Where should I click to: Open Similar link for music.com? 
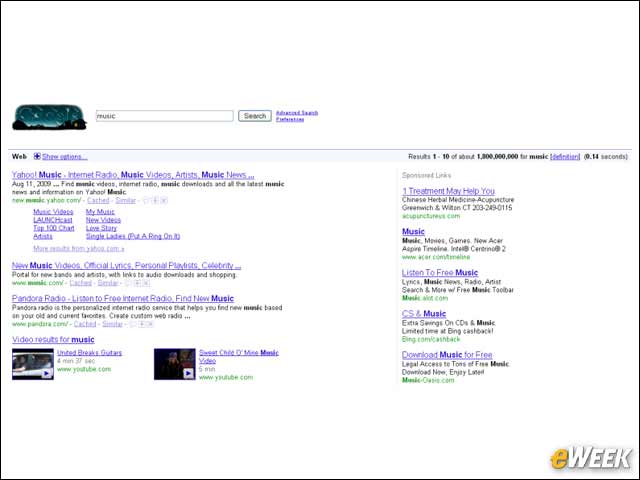pyautogui.click(x=108, y=283)
